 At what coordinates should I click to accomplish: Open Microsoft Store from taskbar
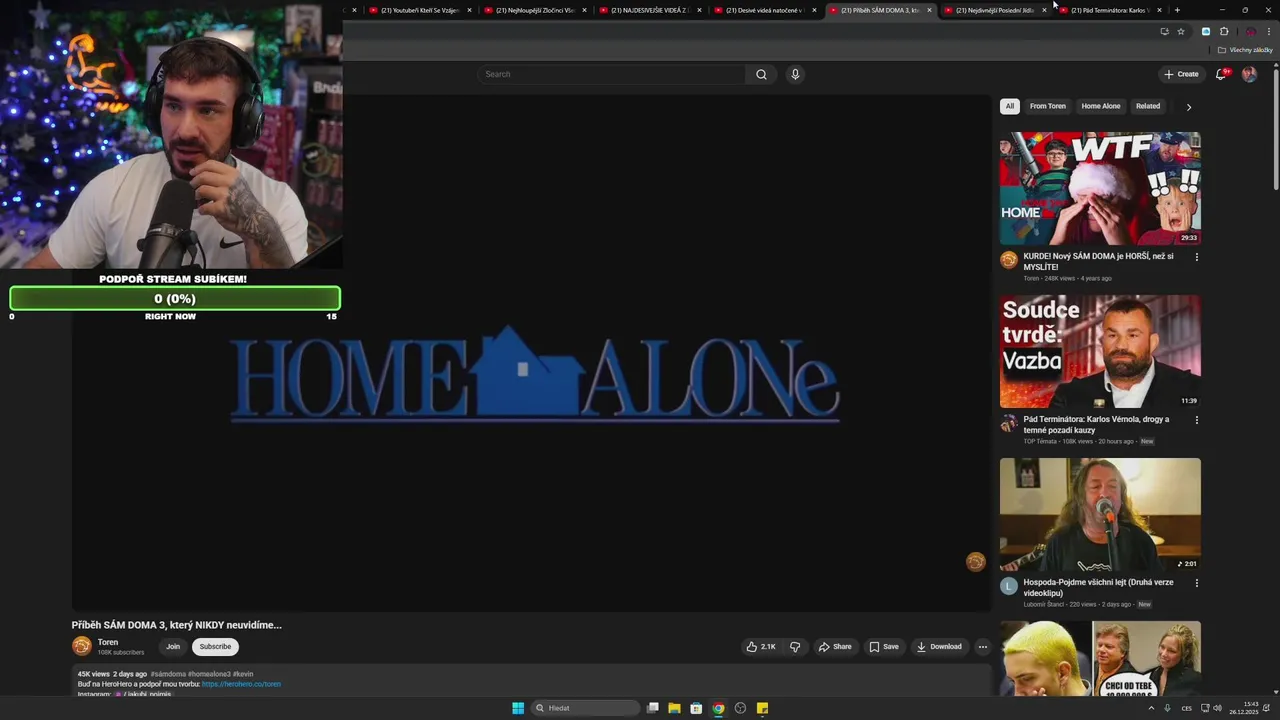click(x=696, y=708)
